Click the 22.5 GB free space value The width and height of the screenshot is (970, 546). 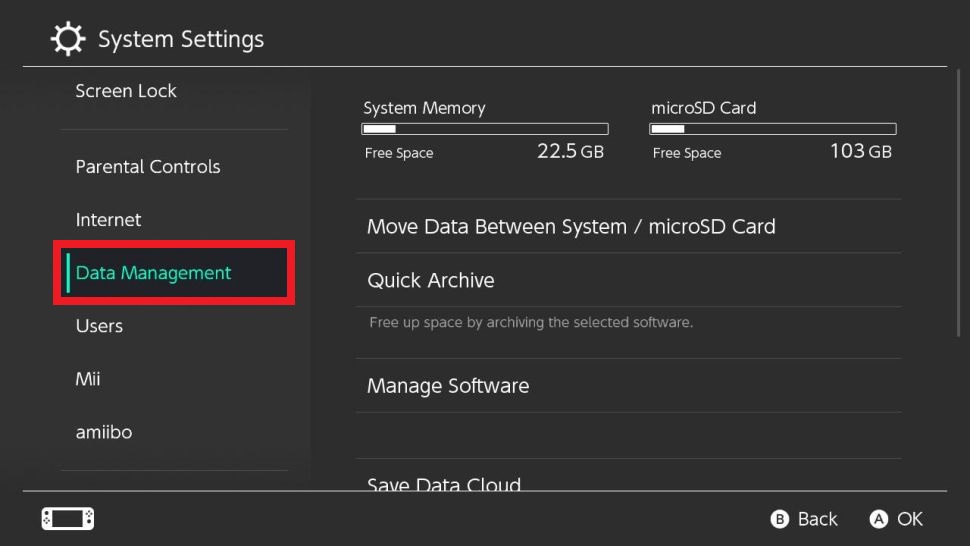pos(570,151)
